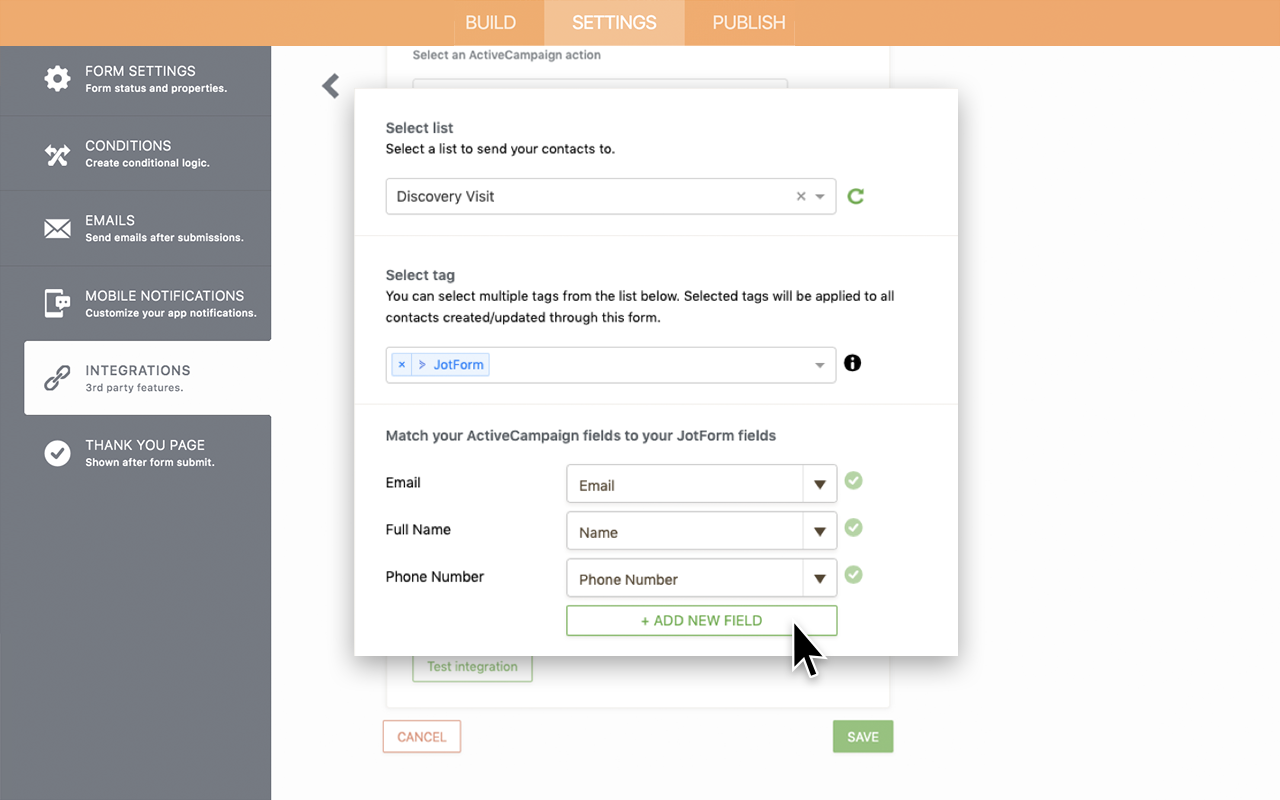Click the Mobile Notifications phone icon

(58, 303)
